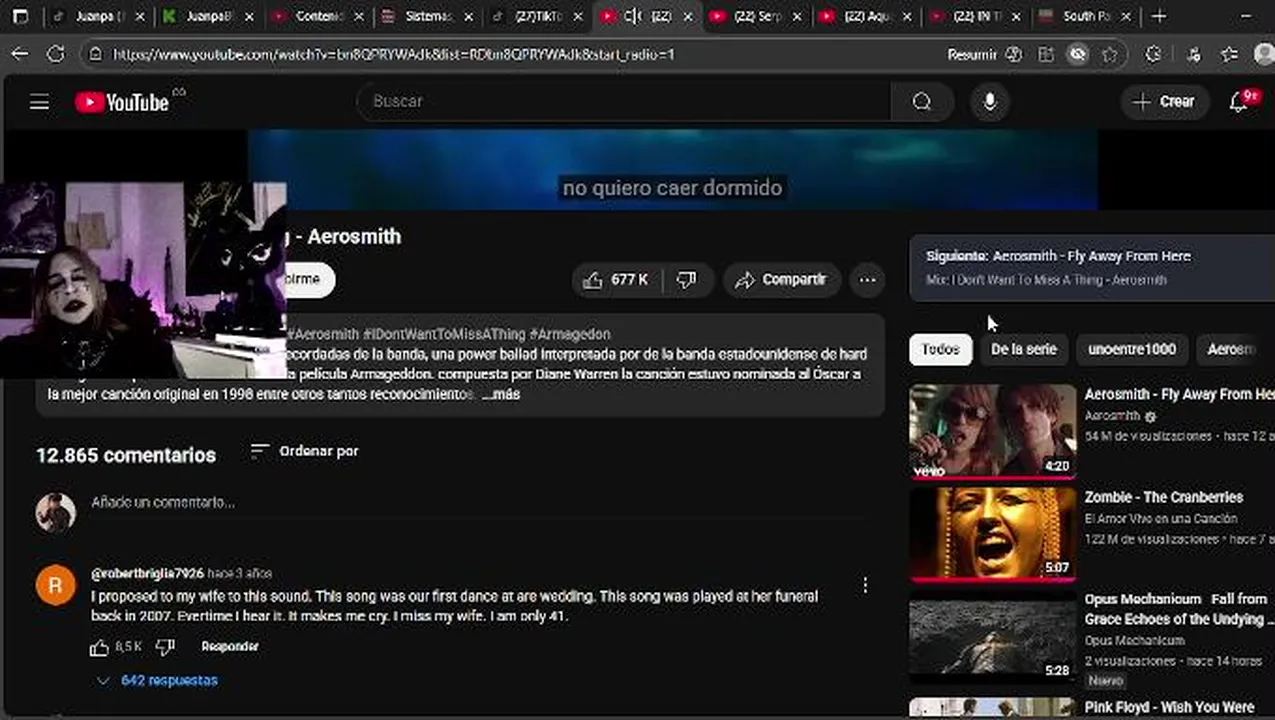This screenshot has width=1275, height=720.
Task: Close the Sistemas tab
Action: point(468,17)
